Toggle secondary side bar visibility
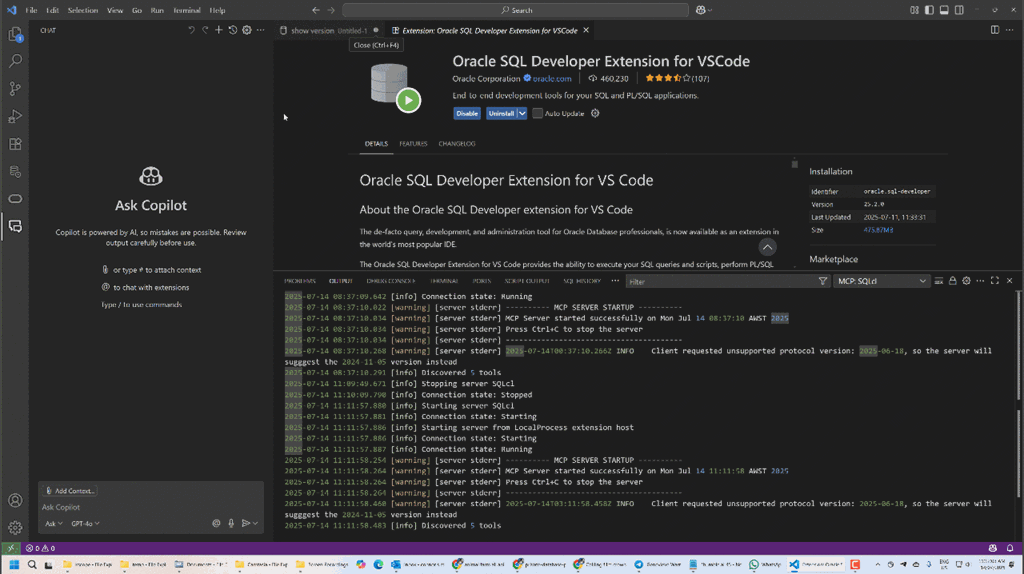1024x574 pixels. click(x=959, y=10)
